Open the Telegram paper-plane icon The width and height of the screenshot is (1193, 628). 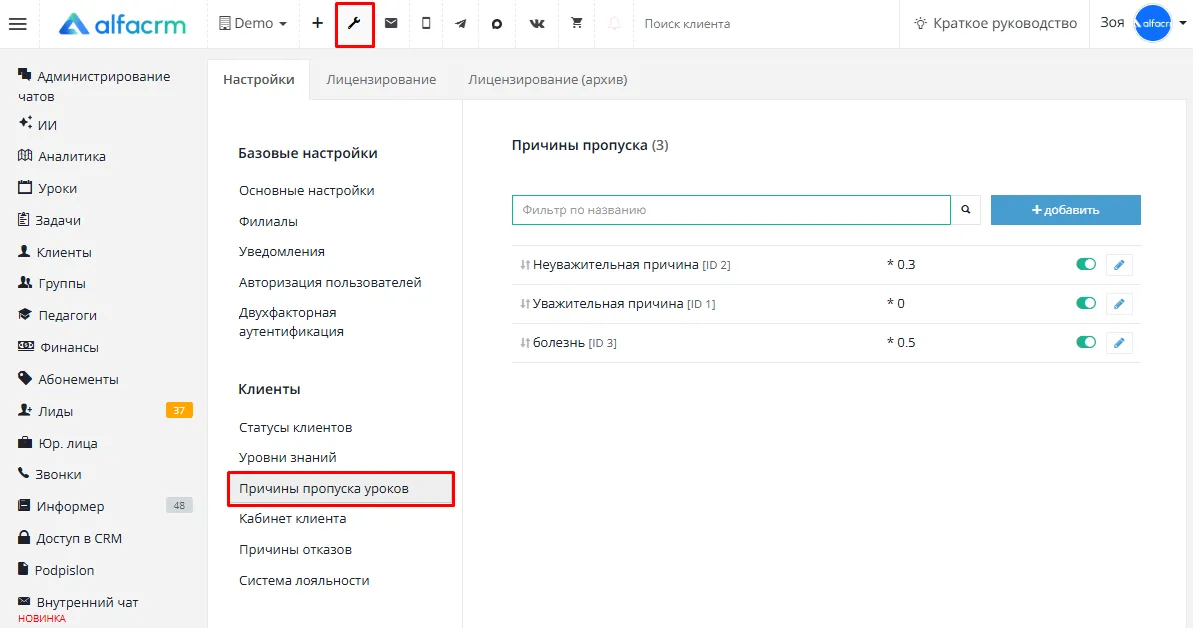(460, 24)
